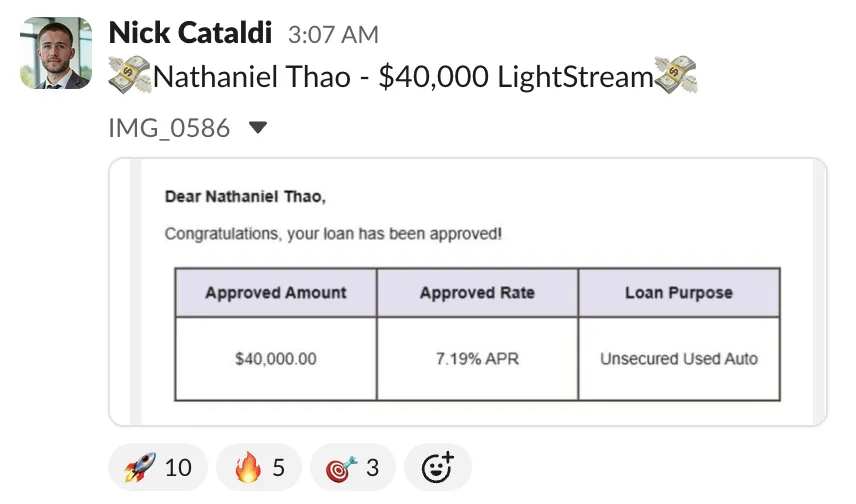Click the 7.19% APR cell in the image
Viewport: 856px width, 504px height.
[x=477, y=359]
